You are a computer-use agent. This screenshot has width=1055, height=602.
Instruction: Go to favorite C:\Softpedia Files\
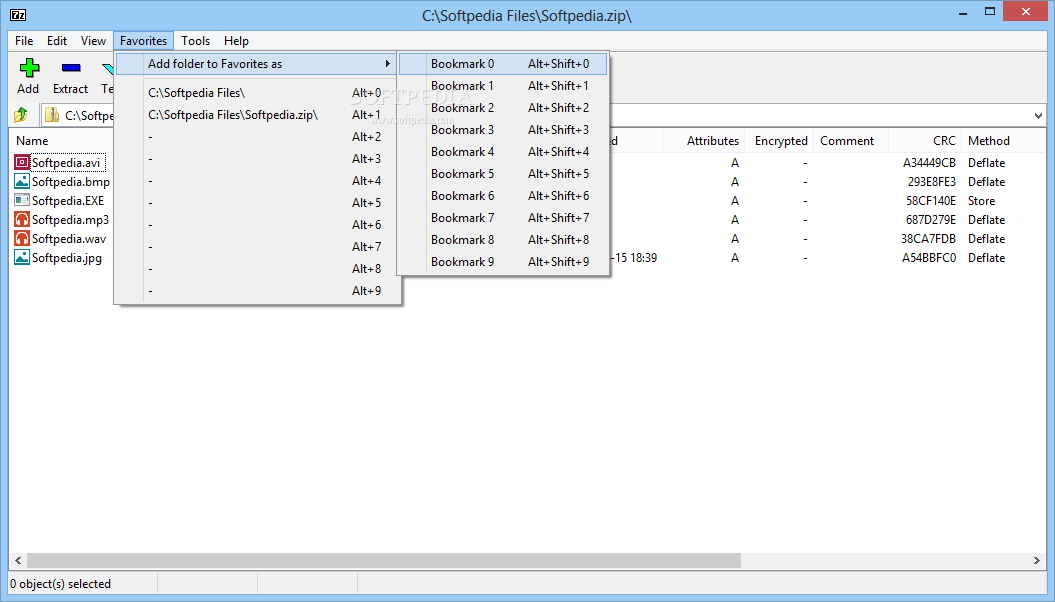257,93
